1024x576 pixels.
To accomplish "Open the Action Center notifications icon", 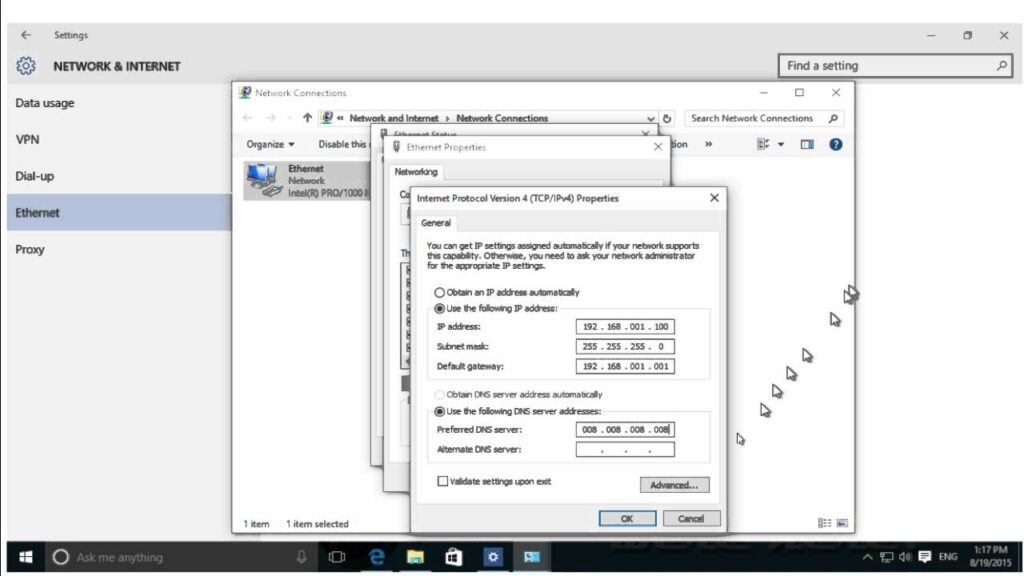I will [925, 557].
